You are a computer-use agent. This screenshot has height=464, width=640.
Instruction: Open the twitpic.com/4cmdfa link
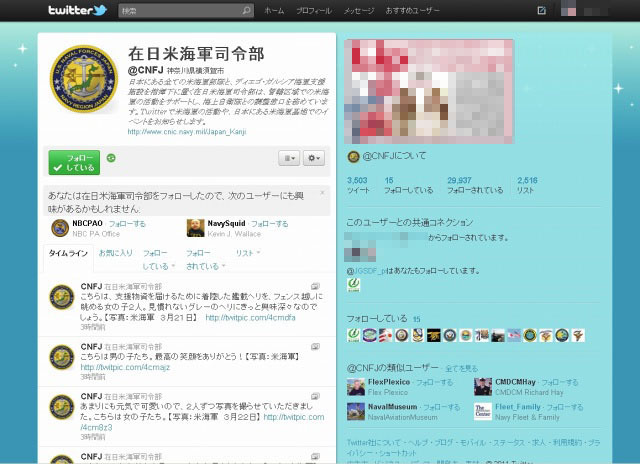click(250, 317)
